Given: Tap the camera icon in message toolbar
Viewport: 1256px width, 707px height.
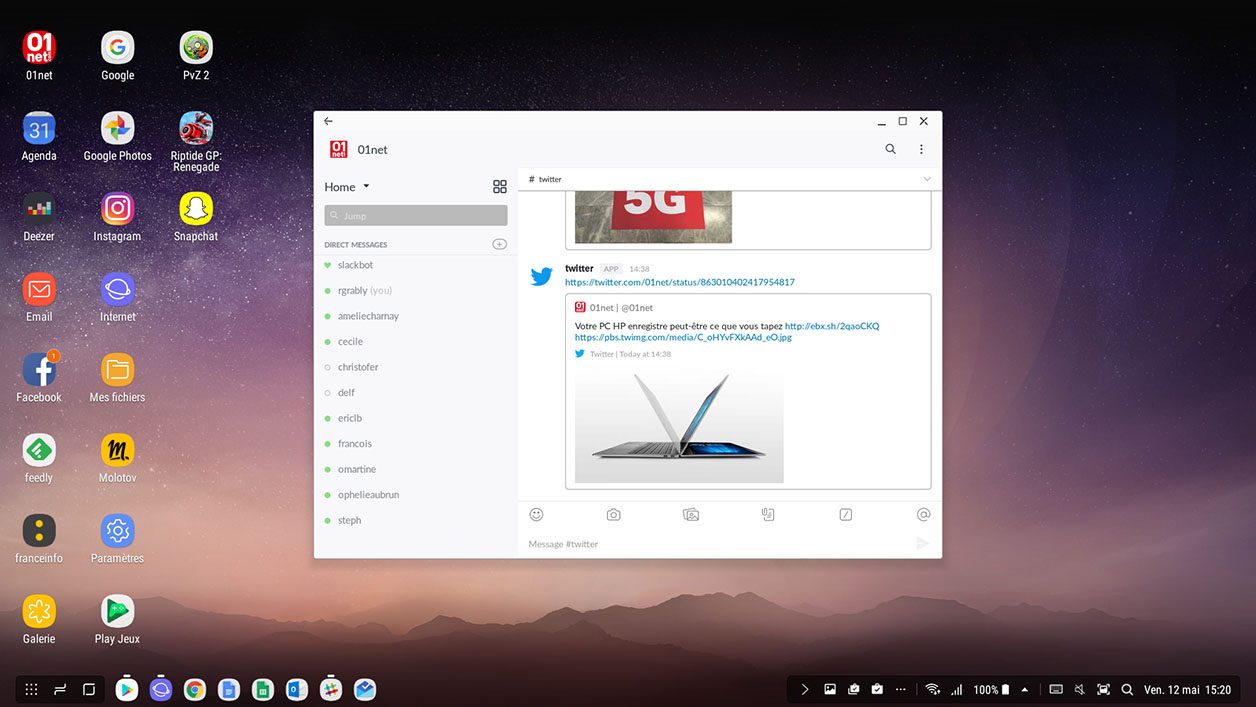Looking at the screenshot, I should 614,515.
